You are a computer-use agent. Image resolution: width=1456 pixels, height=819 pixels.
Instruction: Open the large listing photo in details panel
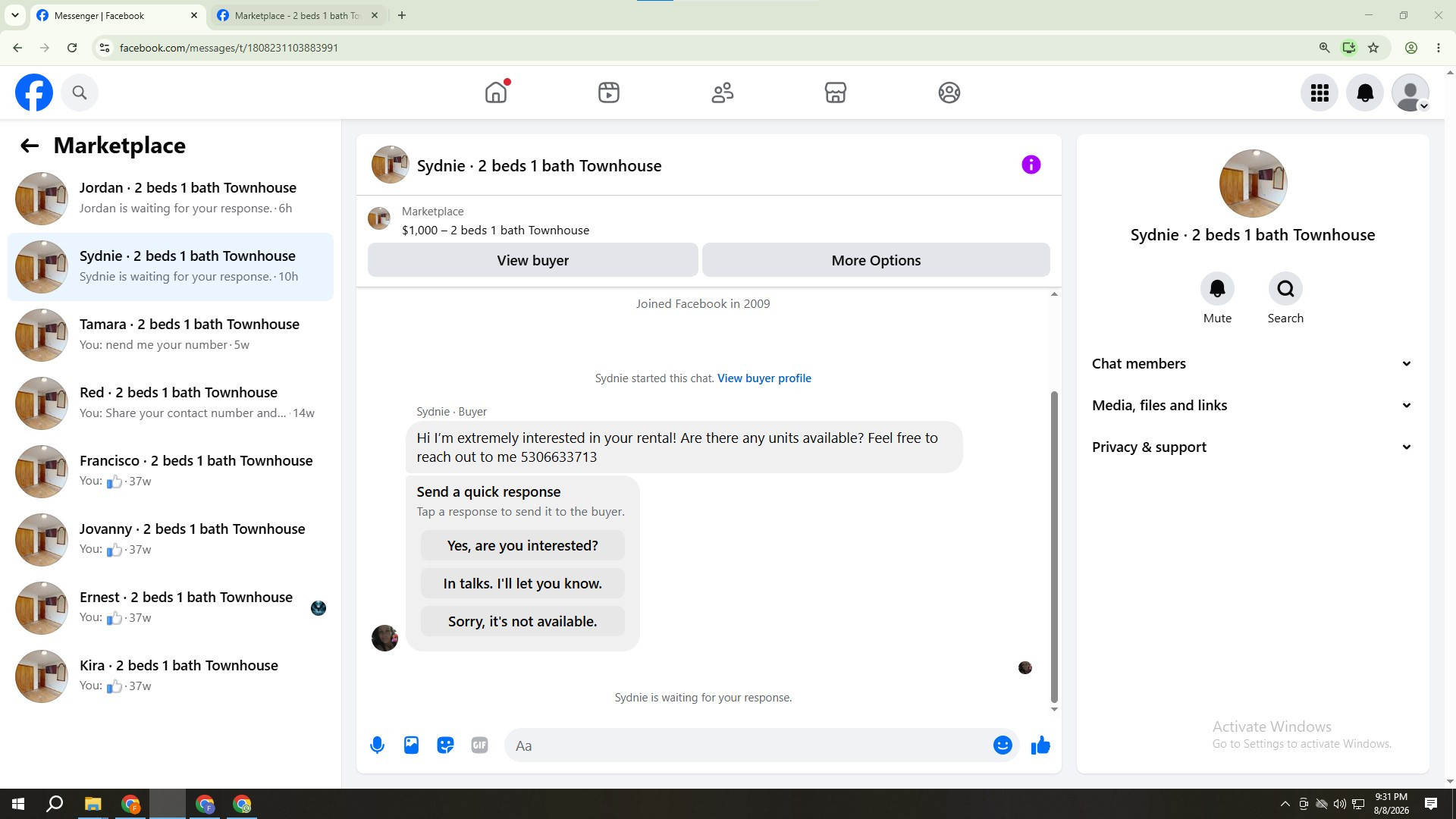click(x=1253, y=184)
